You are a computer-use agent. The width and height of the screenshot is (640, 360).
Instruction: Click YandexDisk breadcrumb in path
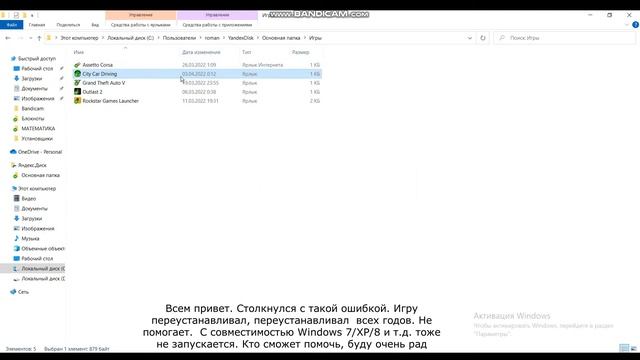(x=240, y=38)
